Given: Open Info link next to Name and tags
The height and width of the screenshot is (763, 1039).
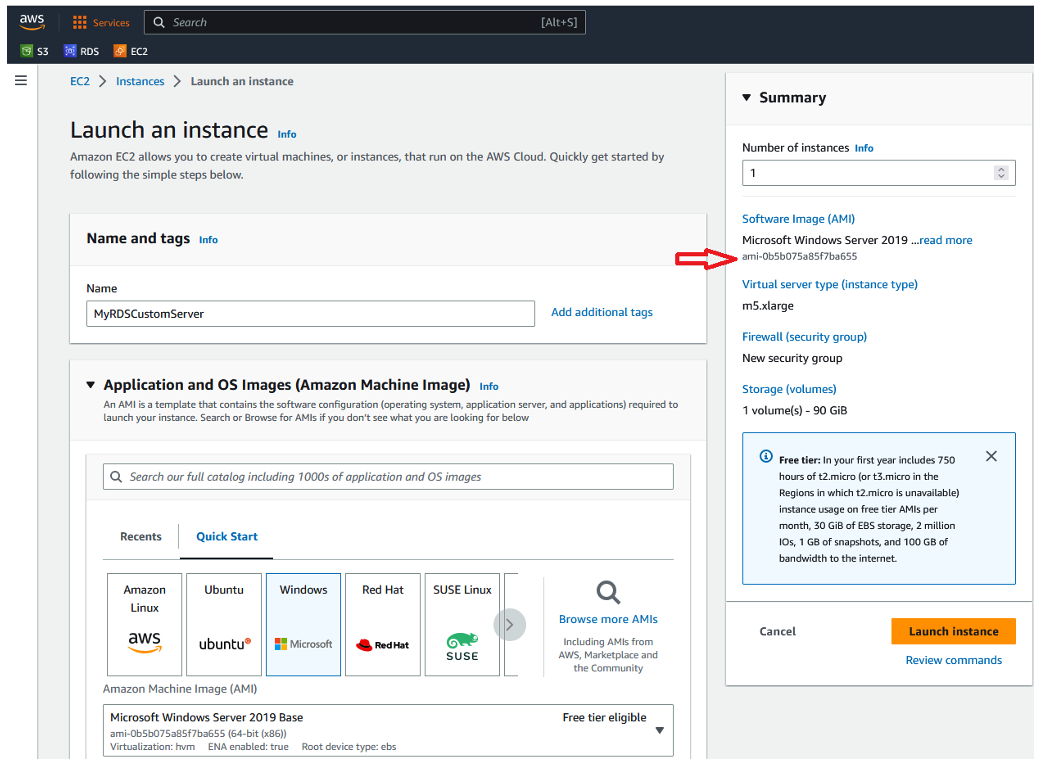Looking at the screenshot, I should [208, 240].
